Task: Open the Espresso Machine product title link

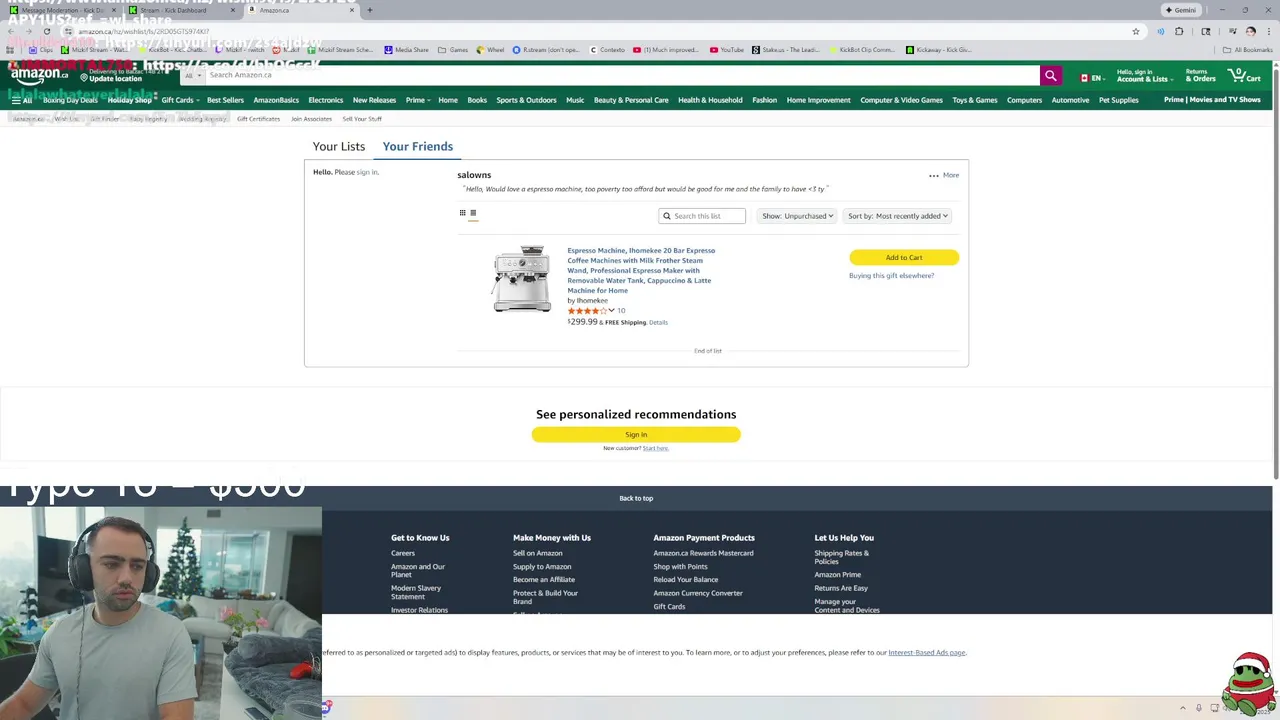Action: pos(641,270)
